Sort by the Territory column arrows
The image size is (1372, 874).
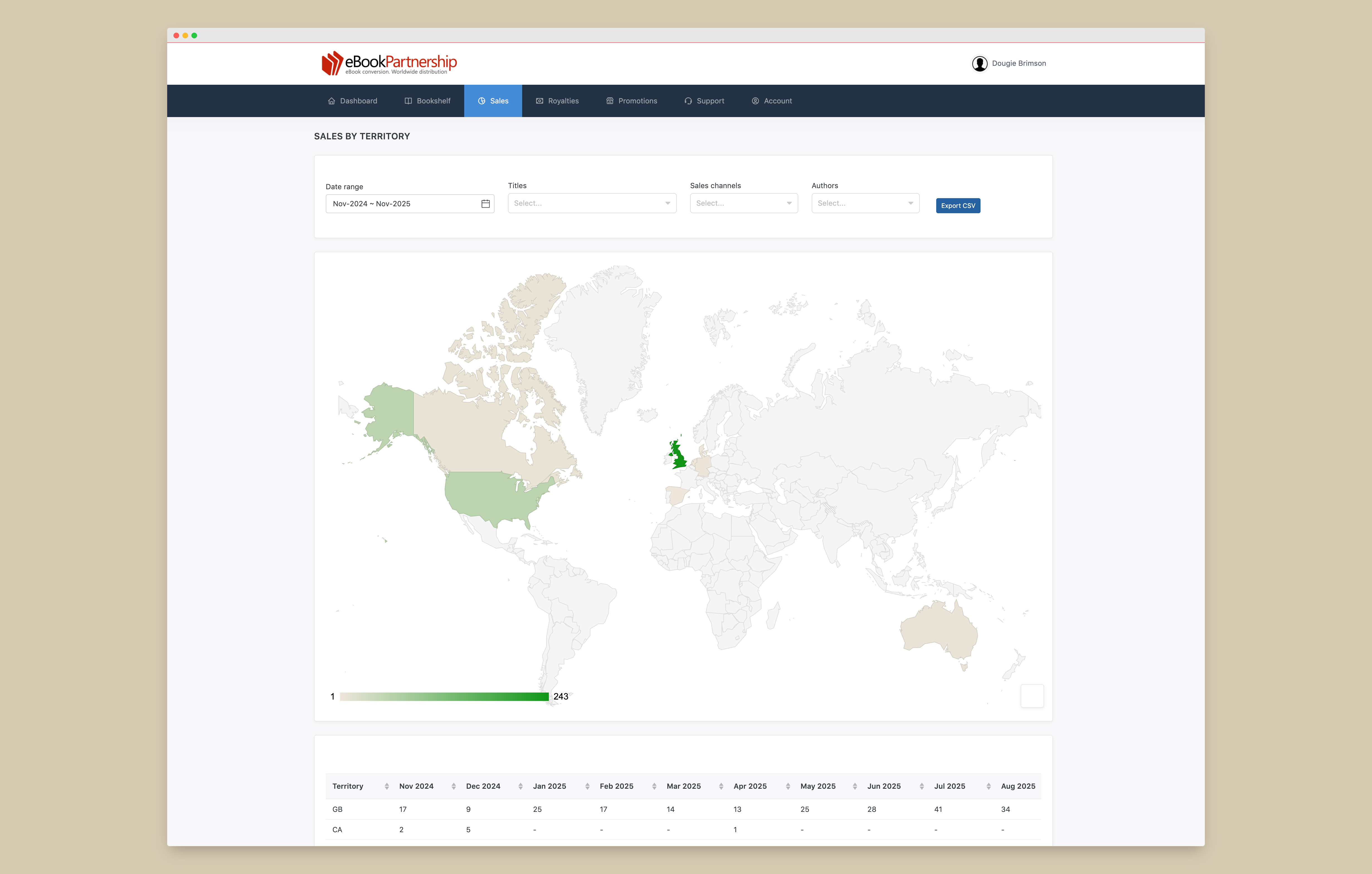coord(386,786)
